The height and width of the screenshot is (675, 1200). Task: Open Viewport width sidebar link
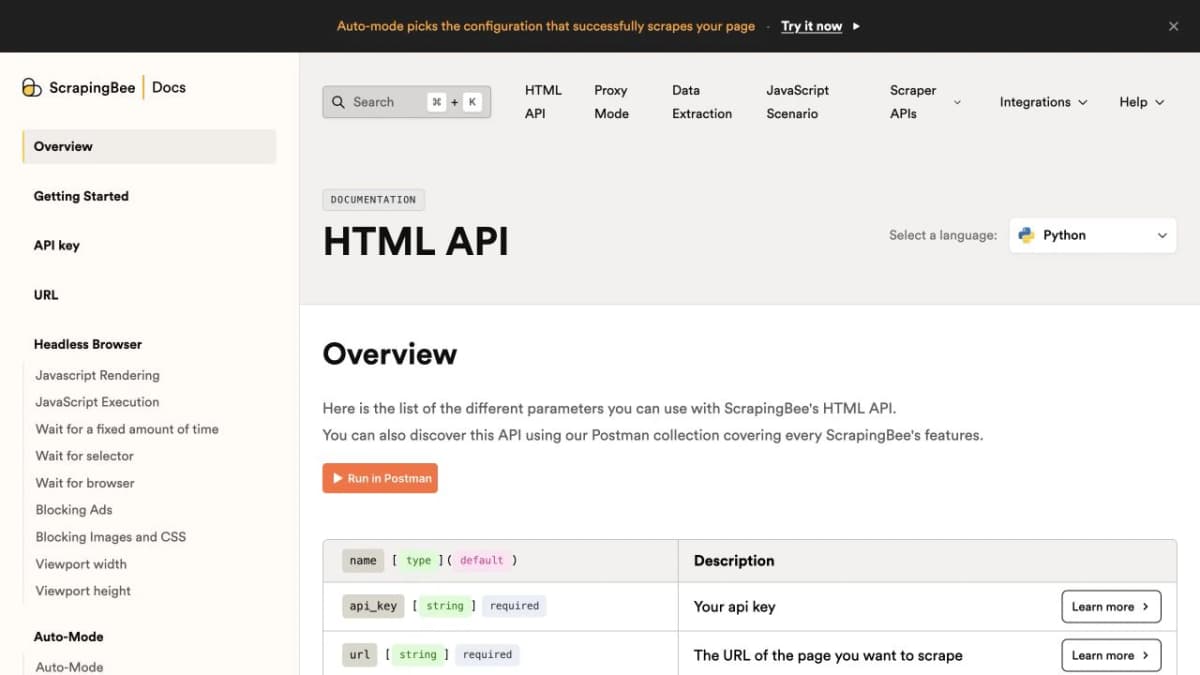tap(81, 564)
